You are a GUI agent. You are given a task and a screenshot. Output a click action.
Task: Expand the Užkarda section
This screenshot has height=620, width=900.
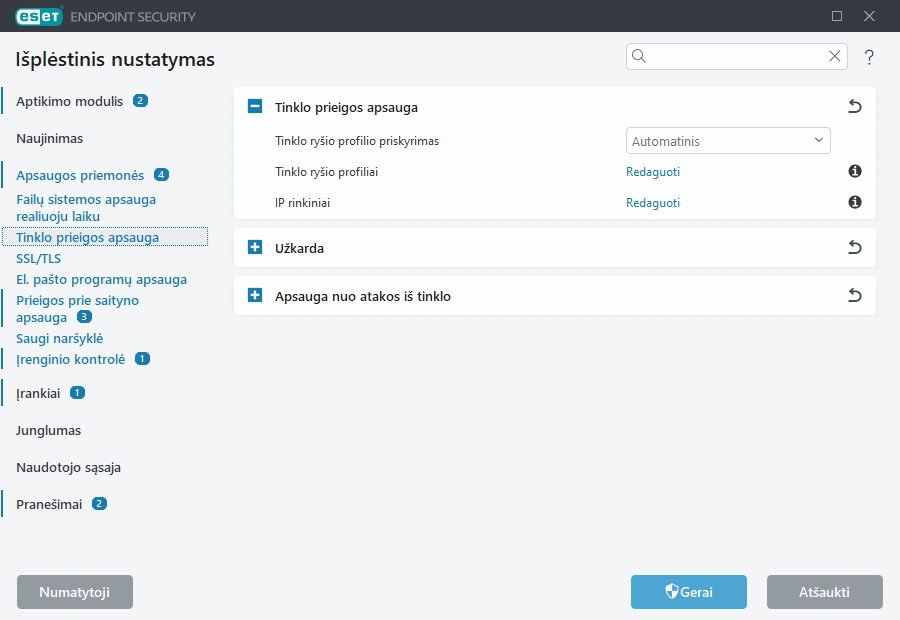(x=255, y=247)
